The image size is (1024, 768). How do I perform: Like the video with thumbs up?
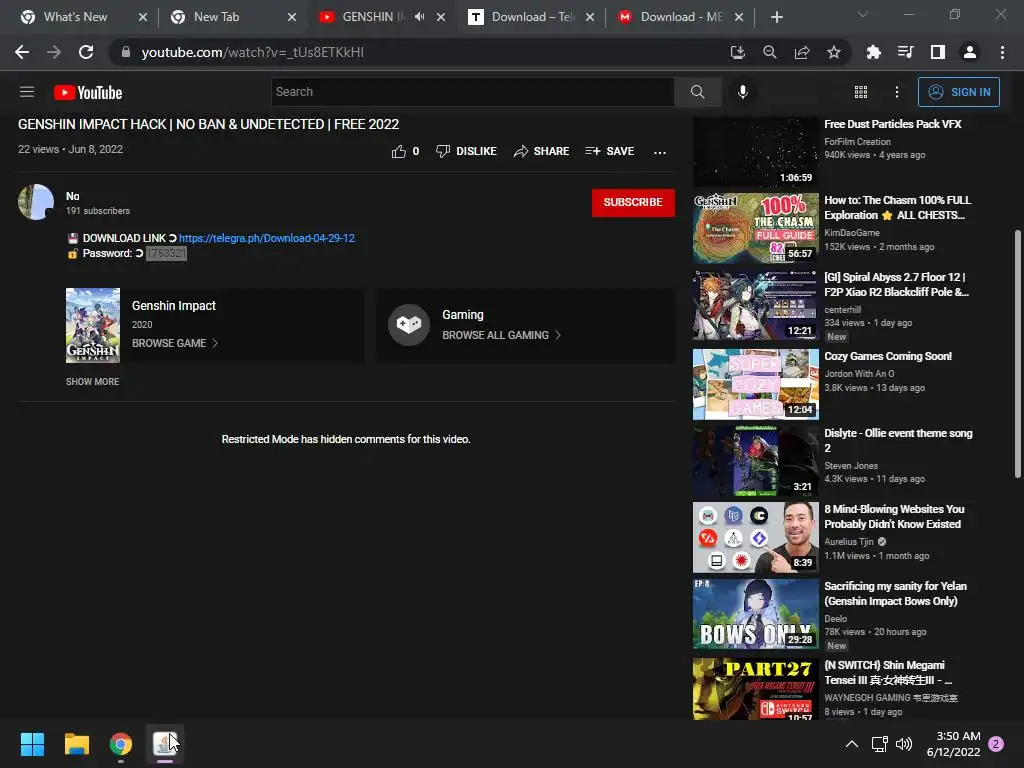pyautogui.click(x=405, y=152)
